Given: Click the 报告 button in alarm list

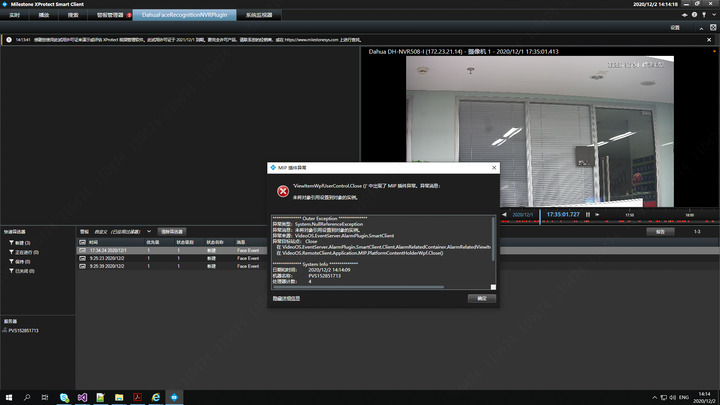Looking at the screenshot, I should coord(660,231).
